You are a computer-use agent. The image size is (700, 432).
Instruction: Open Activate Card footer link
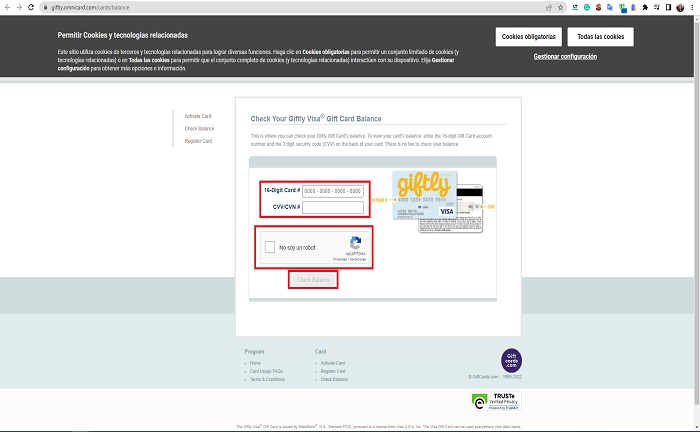point(333,363)
